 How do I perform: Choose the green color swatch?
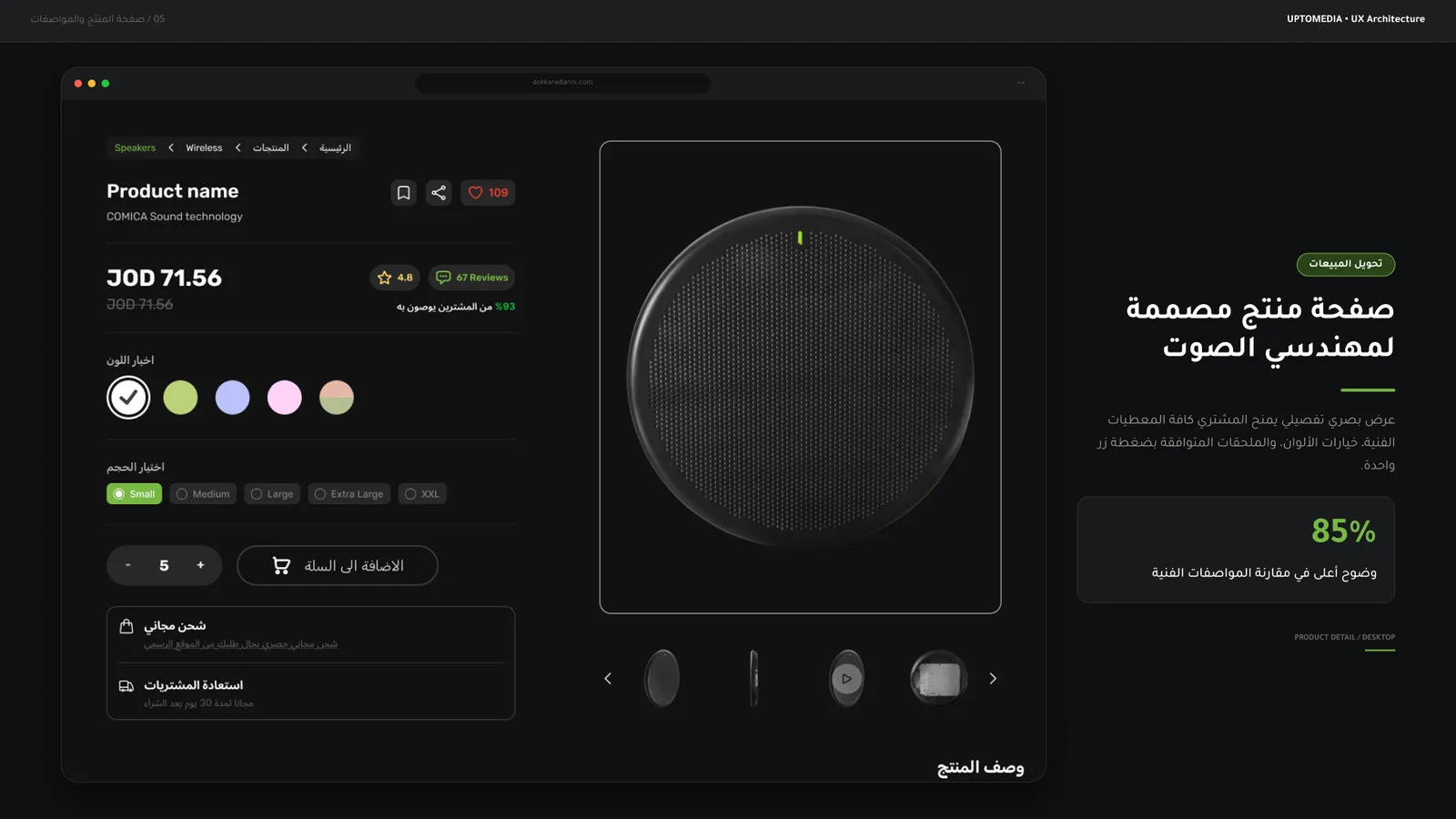[180, 398]
